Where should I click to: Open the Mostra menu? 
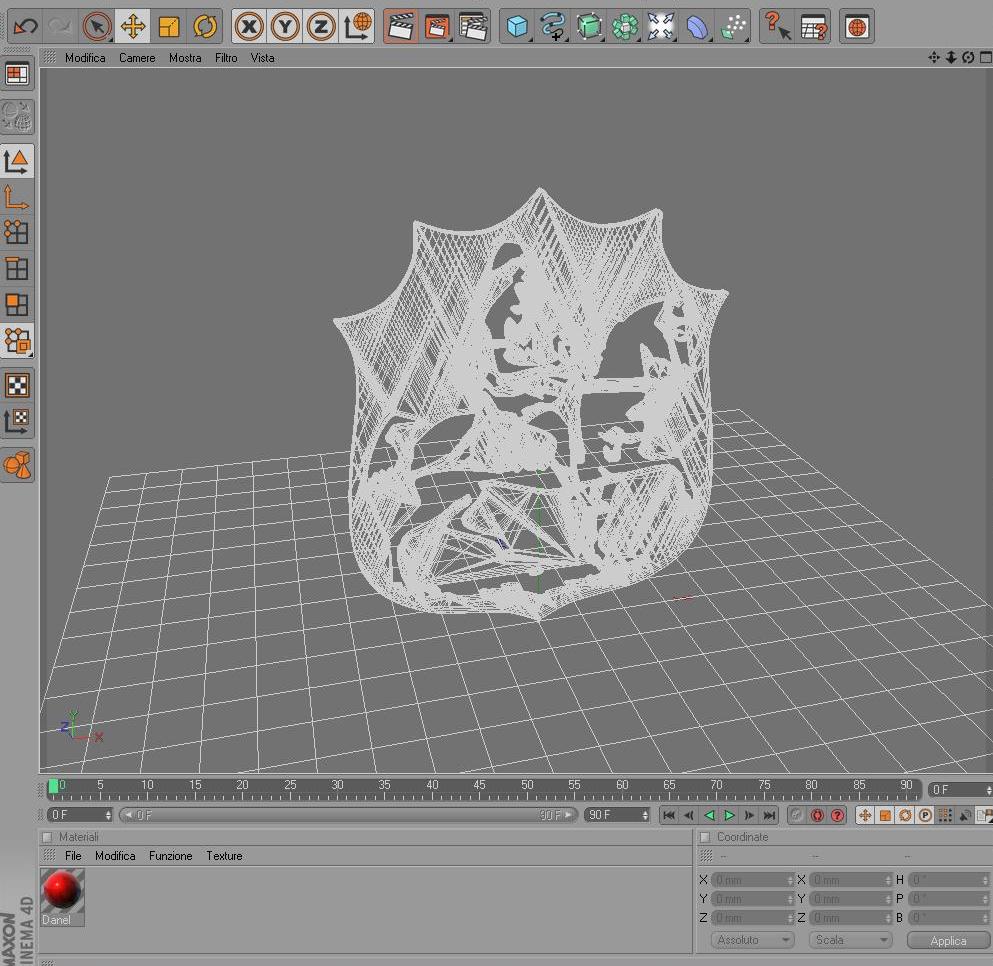click(185, 58)
